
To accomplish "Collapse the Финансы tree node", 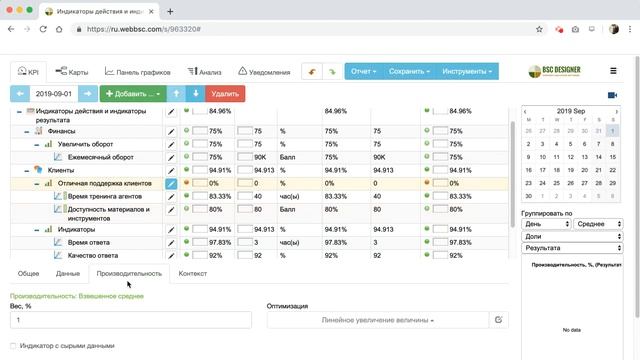I will (27, 131).
